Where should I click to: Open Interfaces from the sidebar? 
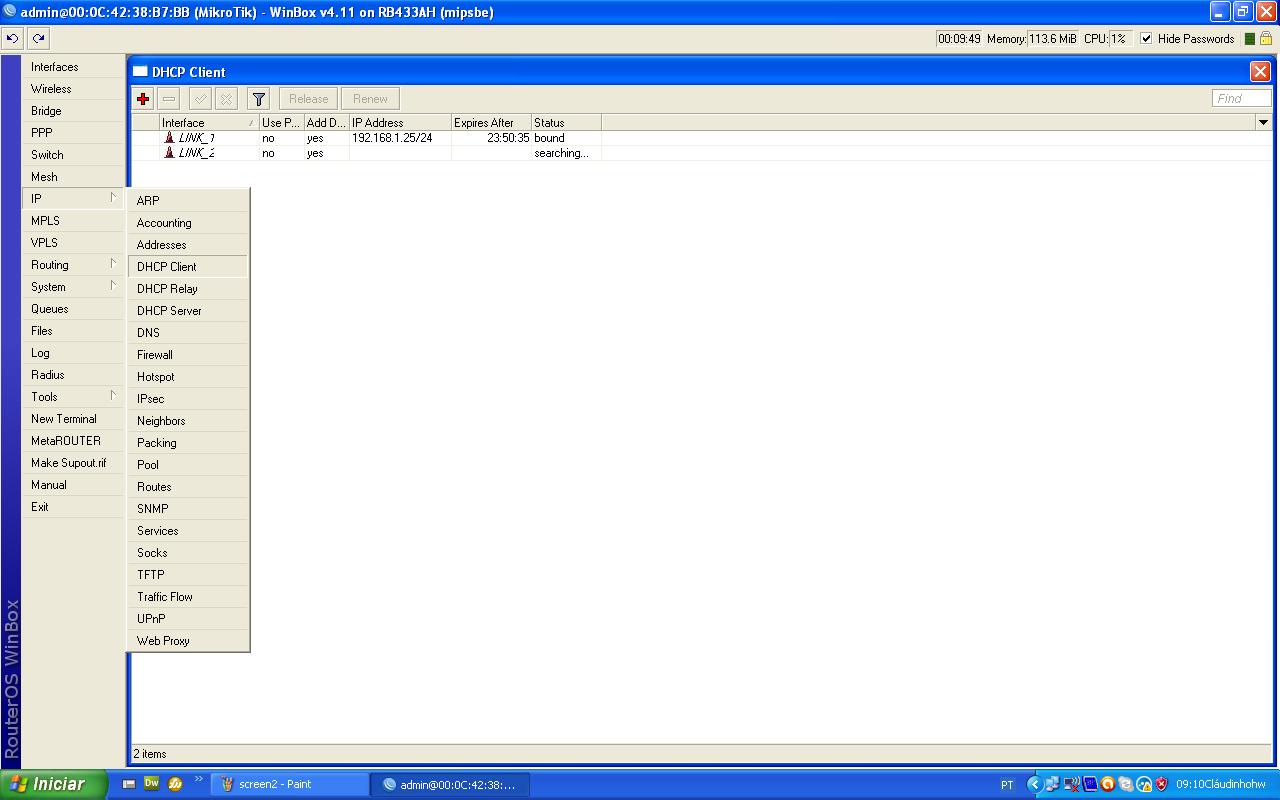pyautogui.click(x=72, y=67)
